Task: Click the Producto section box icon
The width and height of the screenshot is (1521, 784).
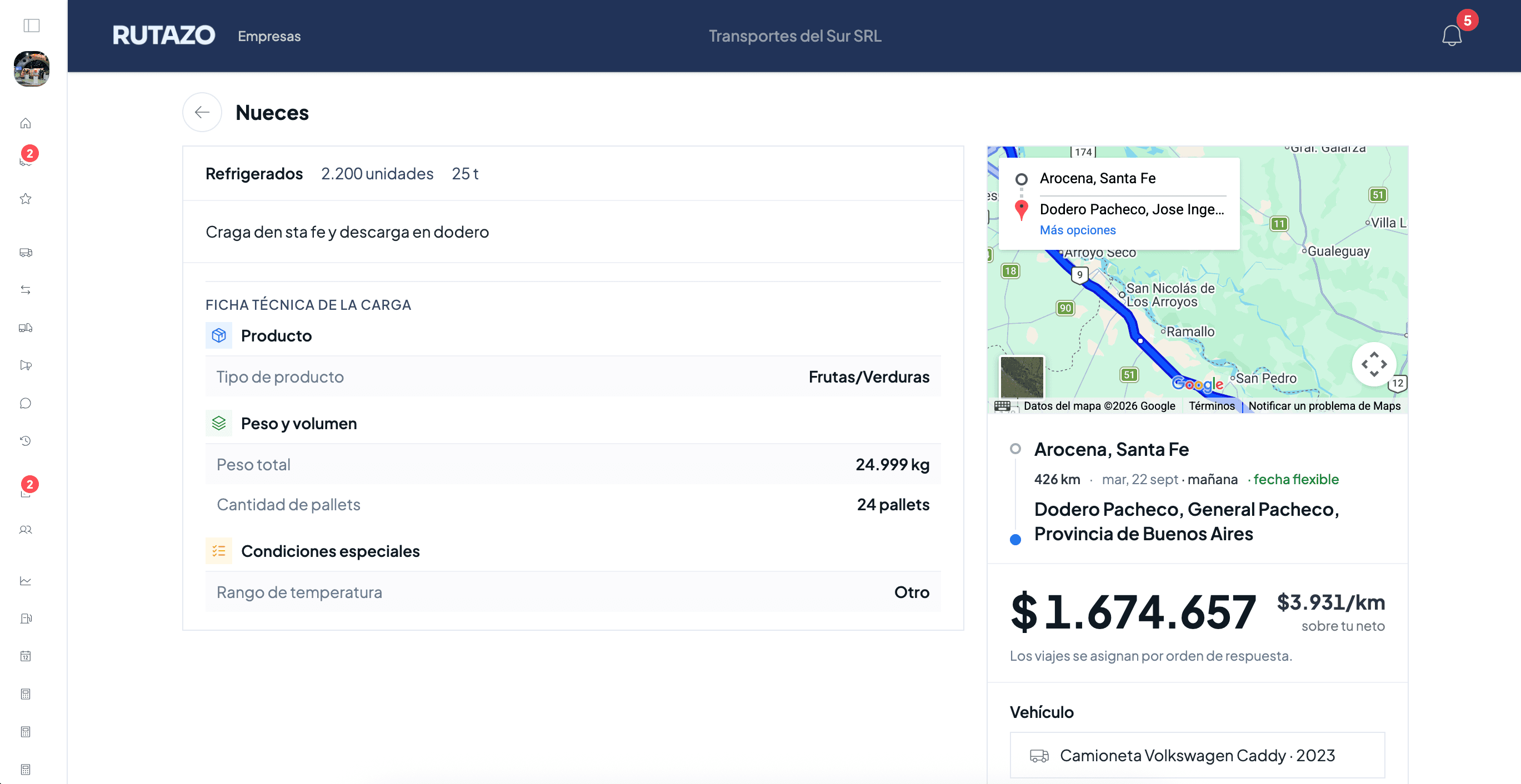Action: click(218, 336)
